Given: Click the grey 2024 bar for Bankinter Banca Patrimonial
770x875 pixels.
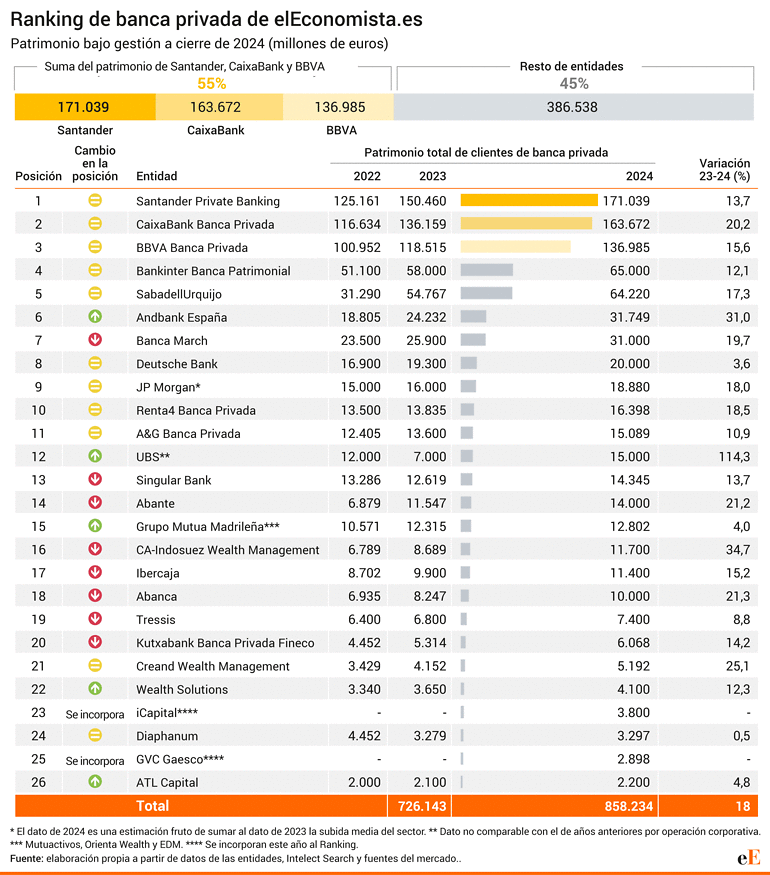Looking at the screenshot, I should pyautogui.click(x=487, y=270).
